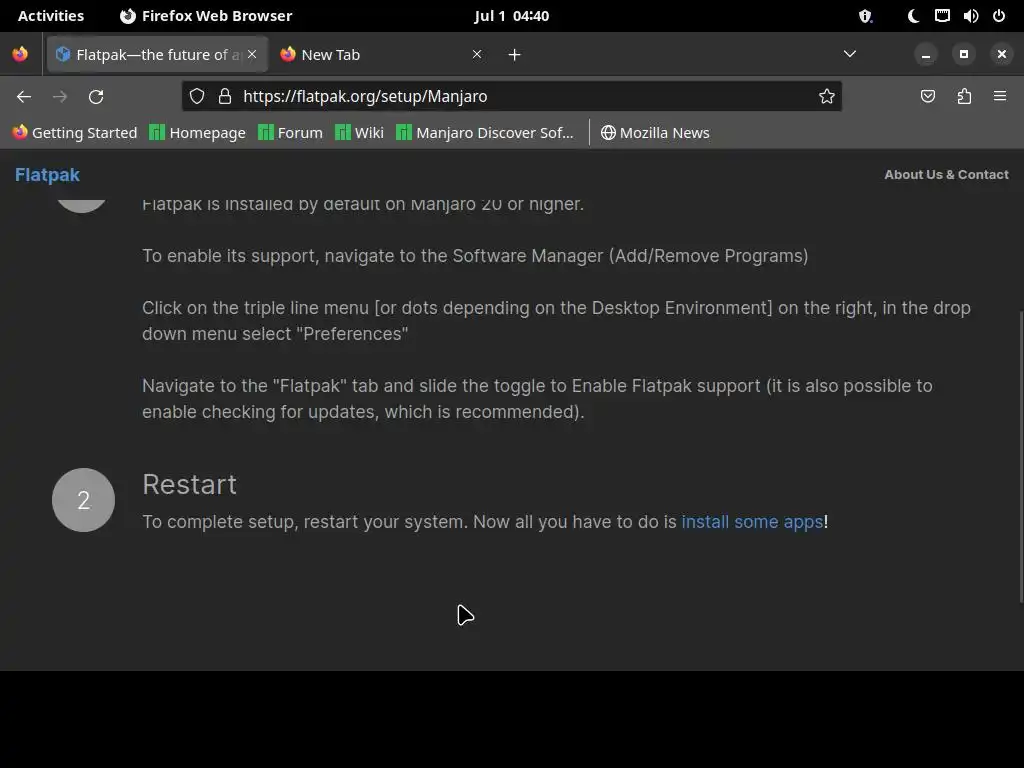Image resolution: width=1024 pixels, height=768 pixels.
Task: Open Firefox View pinned tab icon
Action: click(20, 54)
